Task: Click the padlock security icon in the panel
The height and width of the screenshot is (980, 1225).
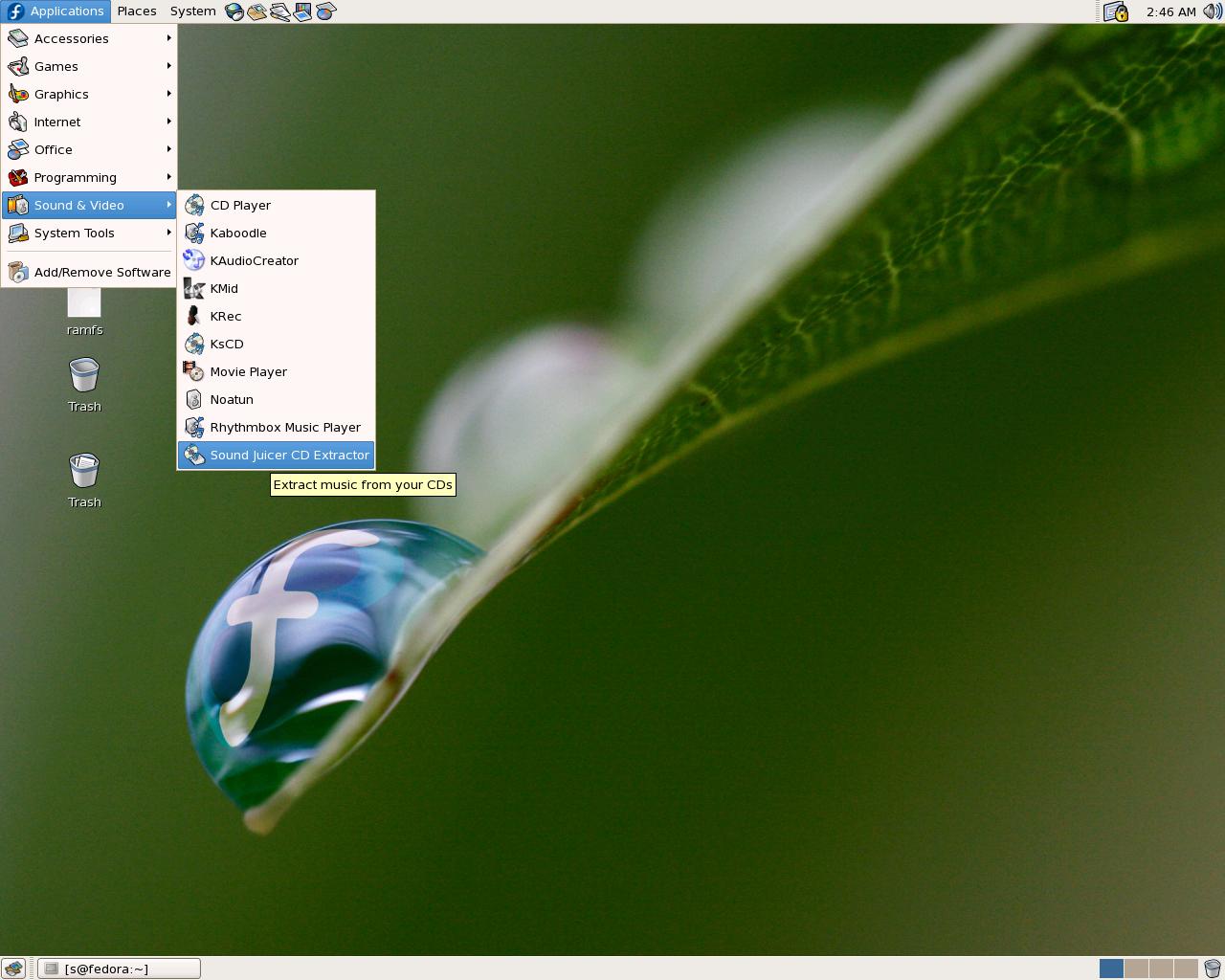Action: (1116, 11)
